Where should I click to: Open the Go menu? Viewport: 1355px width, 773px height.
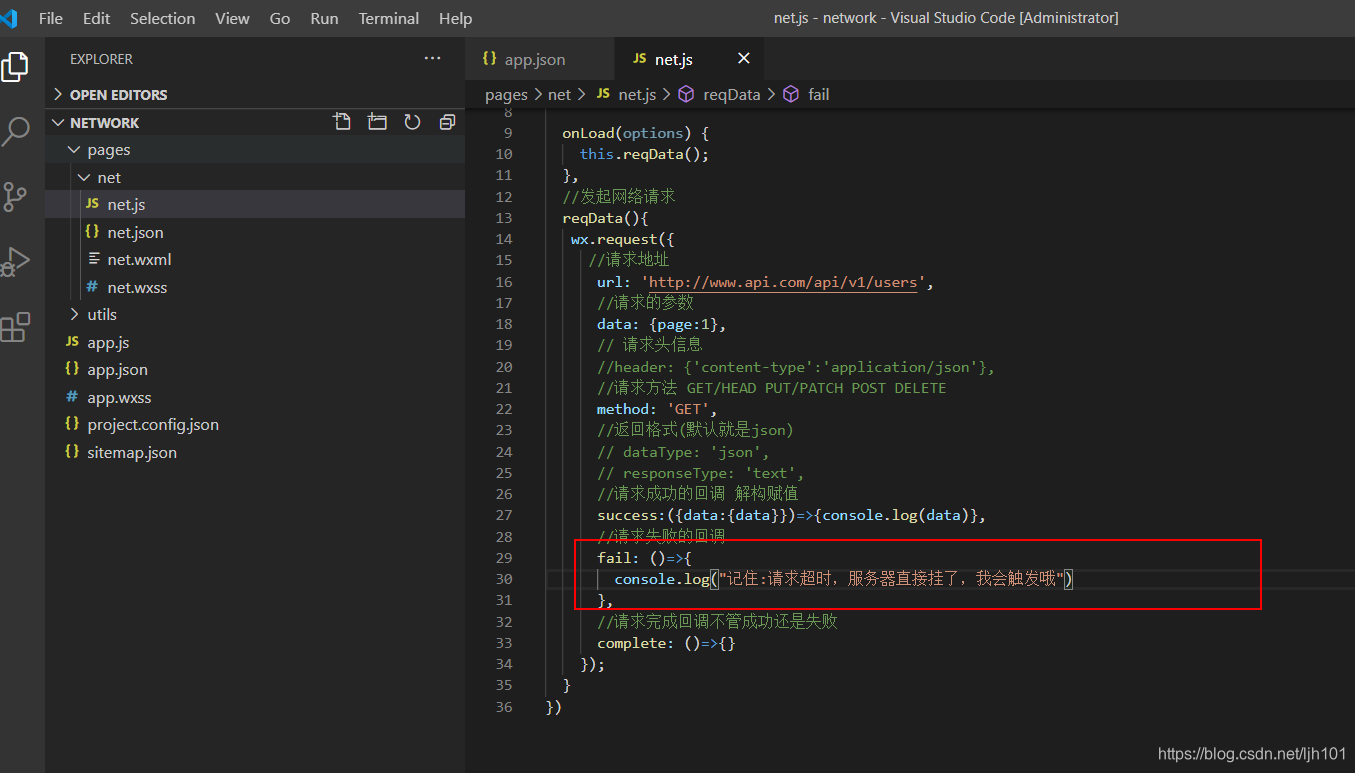coord(280,18)
